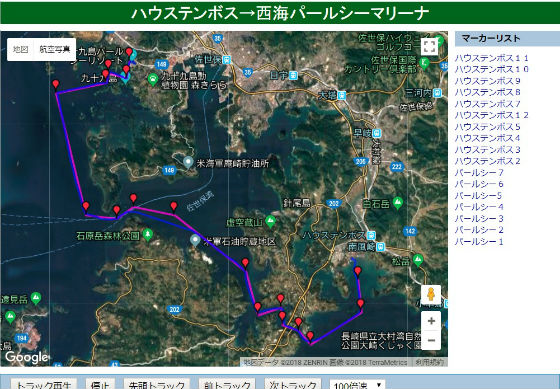
Task: Click 九十九島動植物園 森きらら icon
Action: point(153,79)
